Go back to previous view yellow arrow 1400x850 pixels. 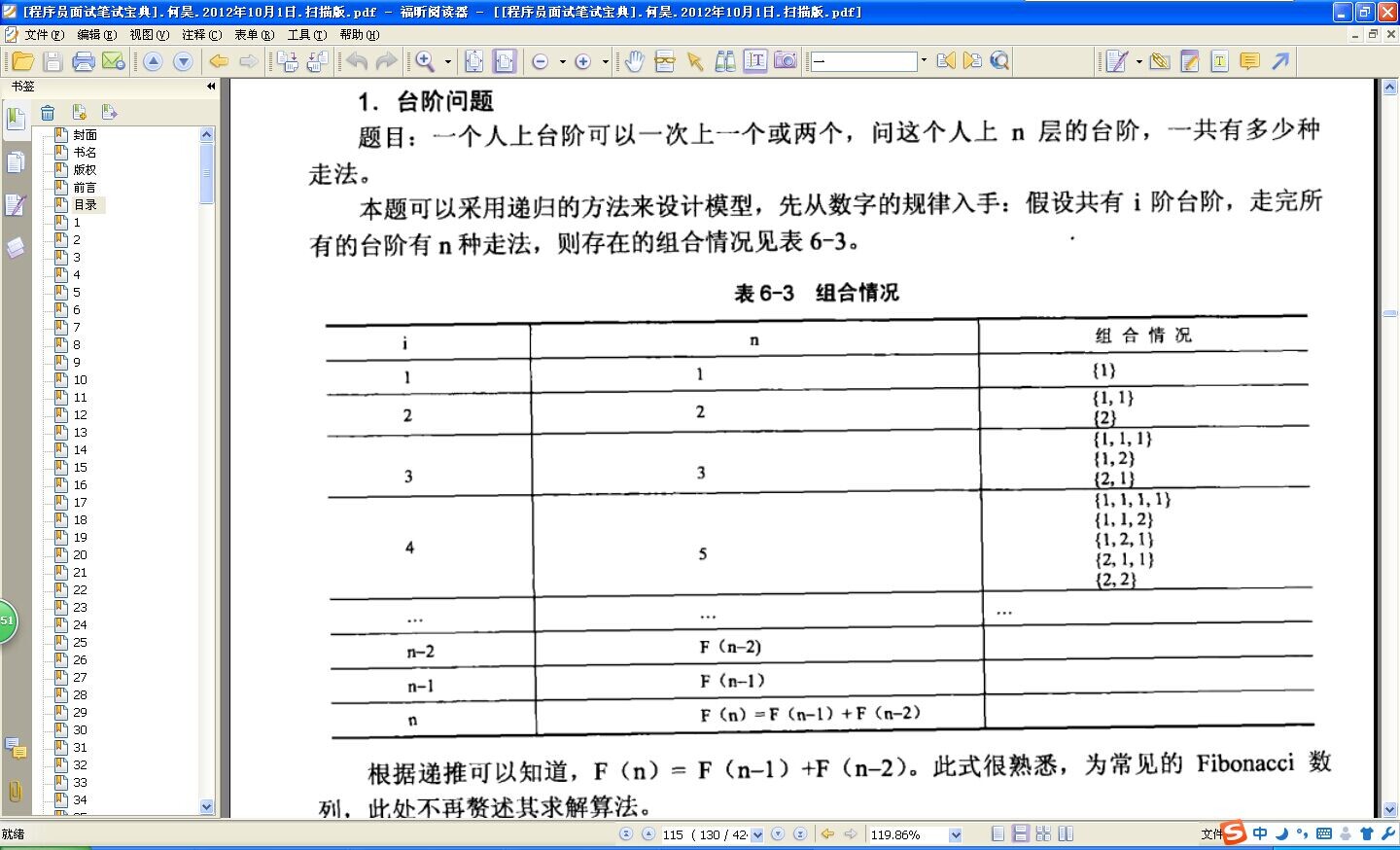[x=219, y=61]
